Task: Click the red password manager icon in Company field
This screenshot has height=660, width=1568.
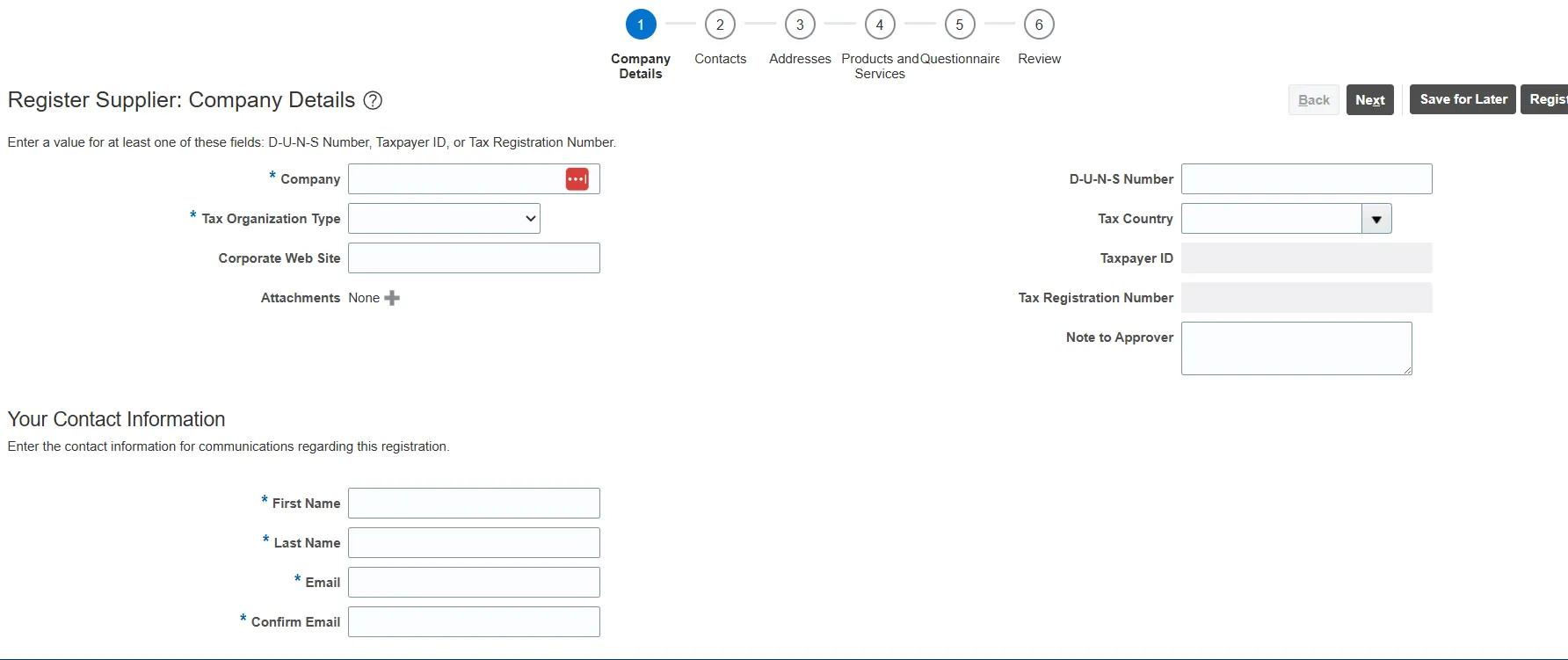Action: coord(577,179)
